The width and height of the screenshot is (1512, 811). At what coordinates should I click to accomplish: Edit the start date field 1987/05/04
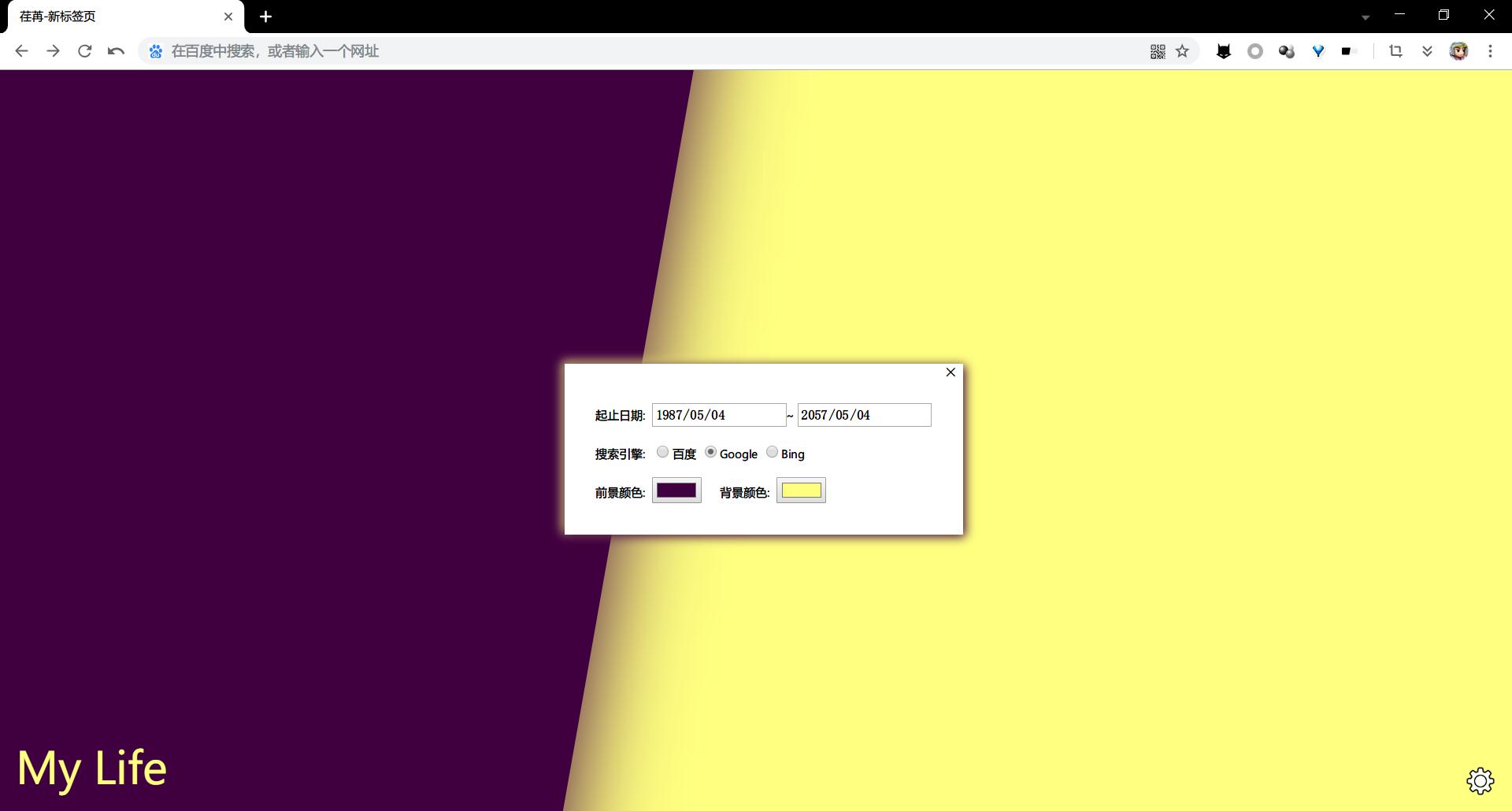click(x=719, y=415)
